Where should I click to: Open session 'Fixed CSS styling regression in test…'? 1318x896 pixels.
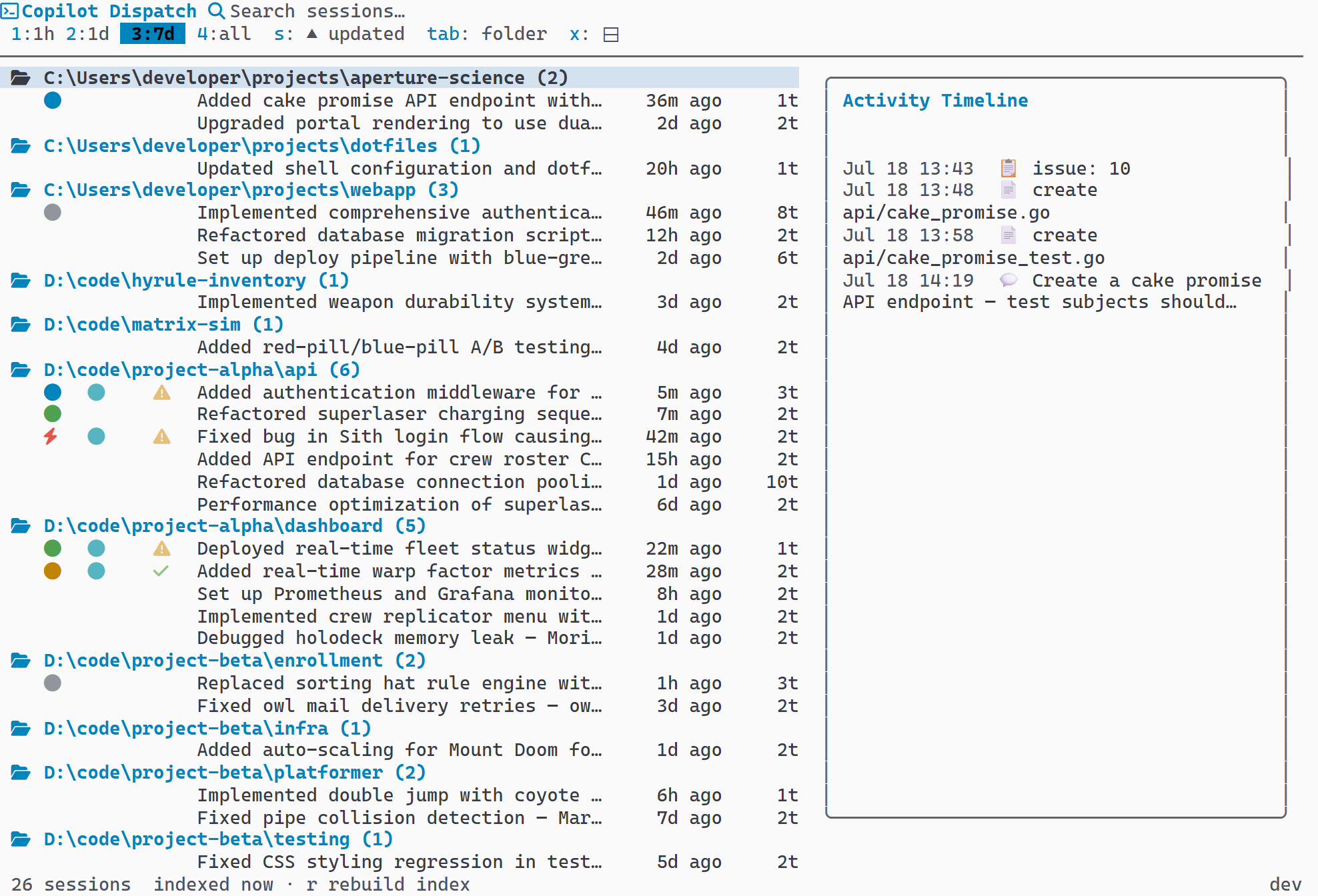400,862
